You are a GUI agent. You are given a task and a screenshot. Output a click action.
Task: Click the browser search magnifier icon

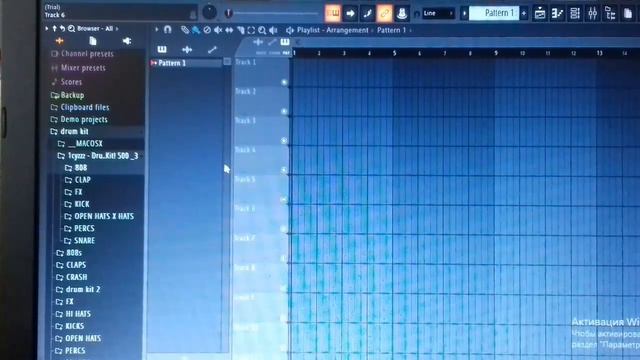[71, 29]
